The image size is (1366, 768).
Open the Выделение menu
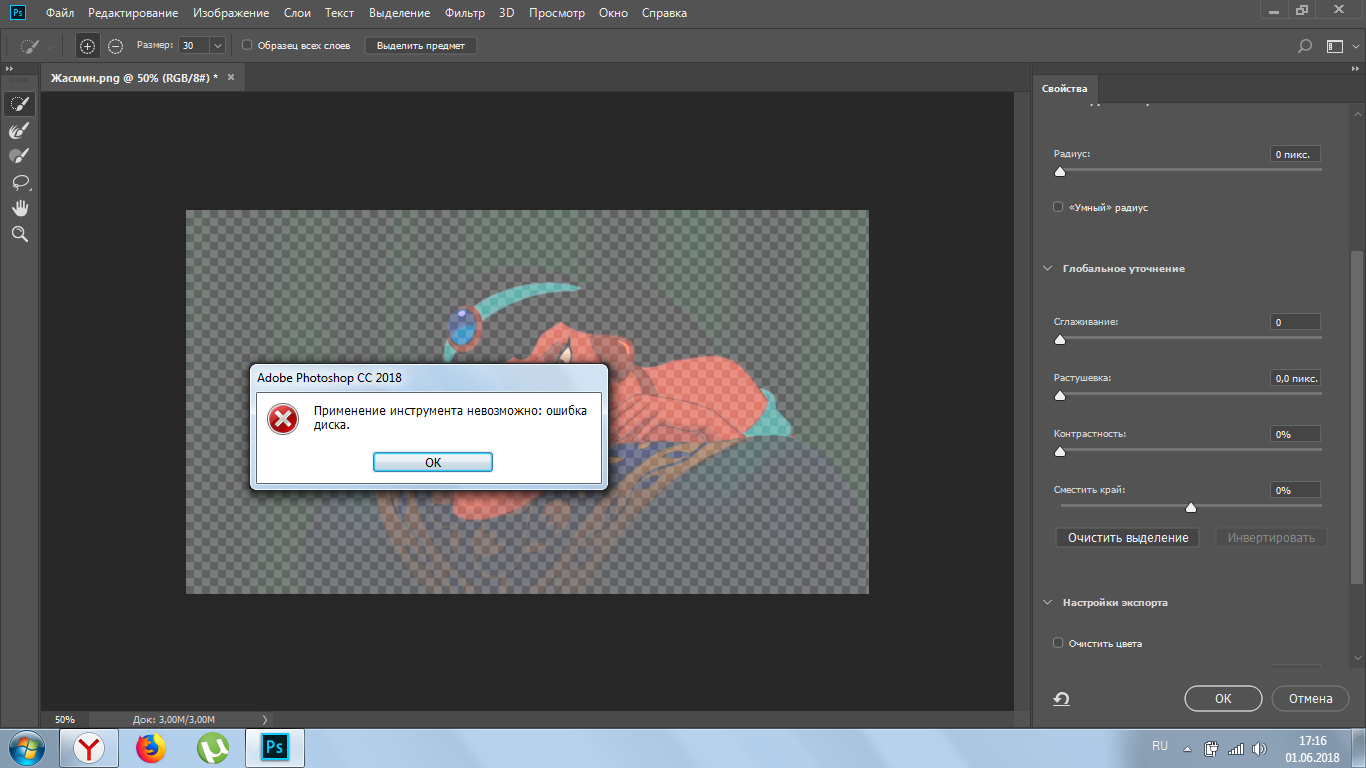[399, 13]
